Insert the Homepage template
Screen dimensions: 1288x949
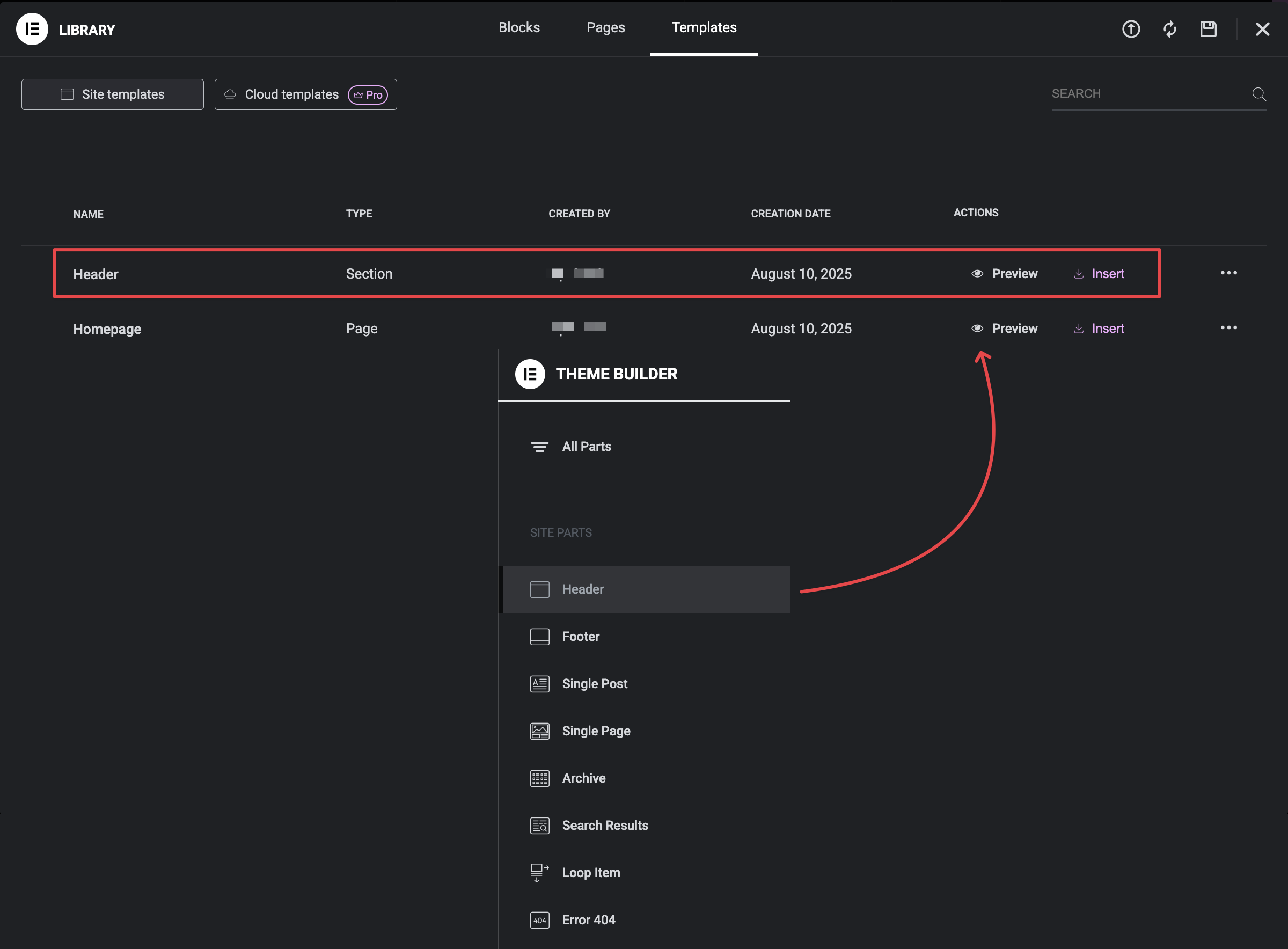1099,328
